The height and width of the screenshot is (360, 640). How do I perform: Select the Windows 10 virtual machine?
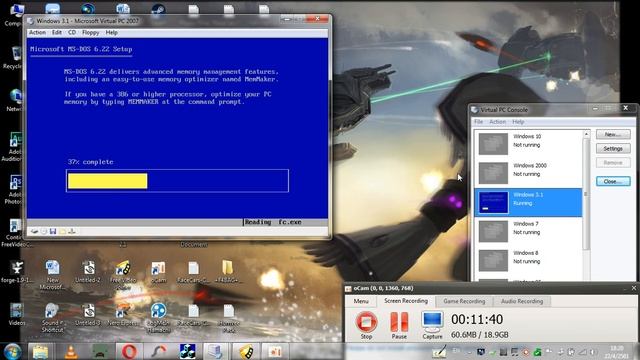(529, 144)
